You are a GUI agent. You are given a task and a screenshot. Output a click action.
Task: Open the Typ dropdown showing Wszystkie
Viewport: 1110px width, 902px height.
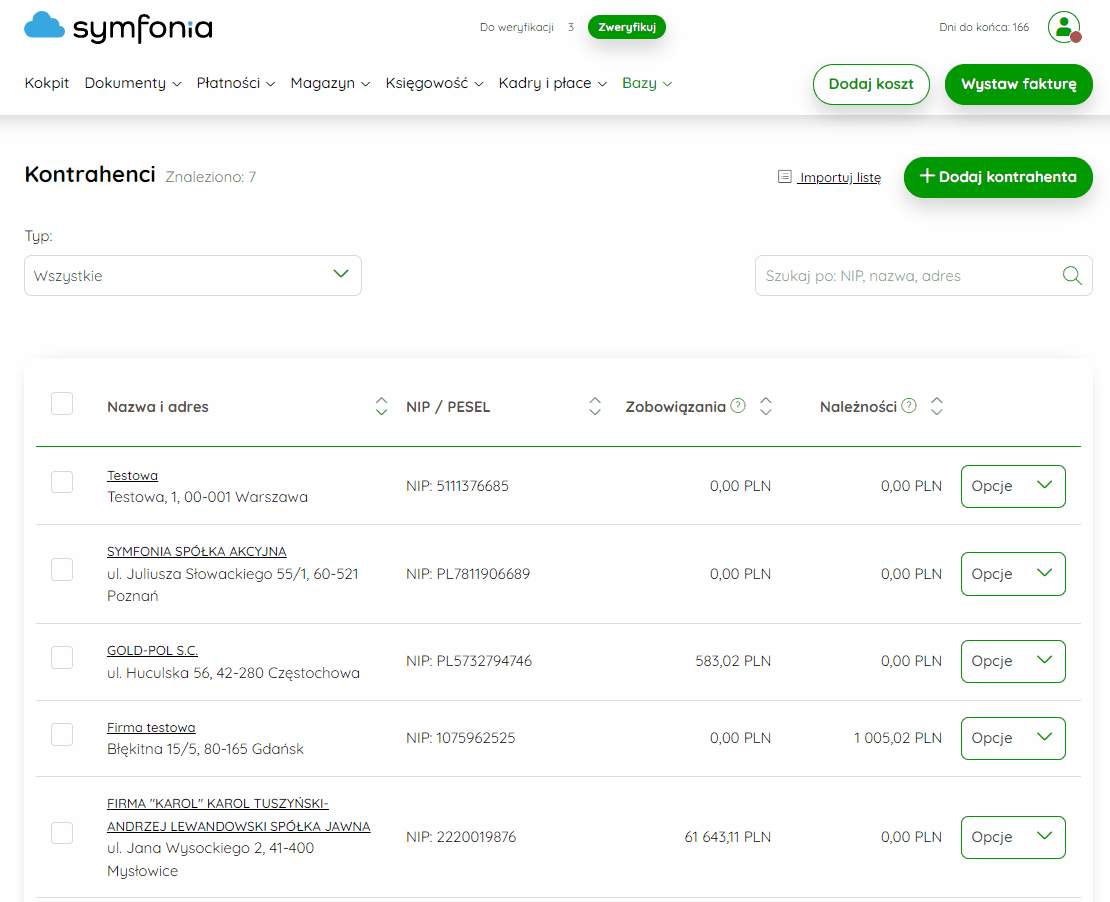(x=193, y=275)
